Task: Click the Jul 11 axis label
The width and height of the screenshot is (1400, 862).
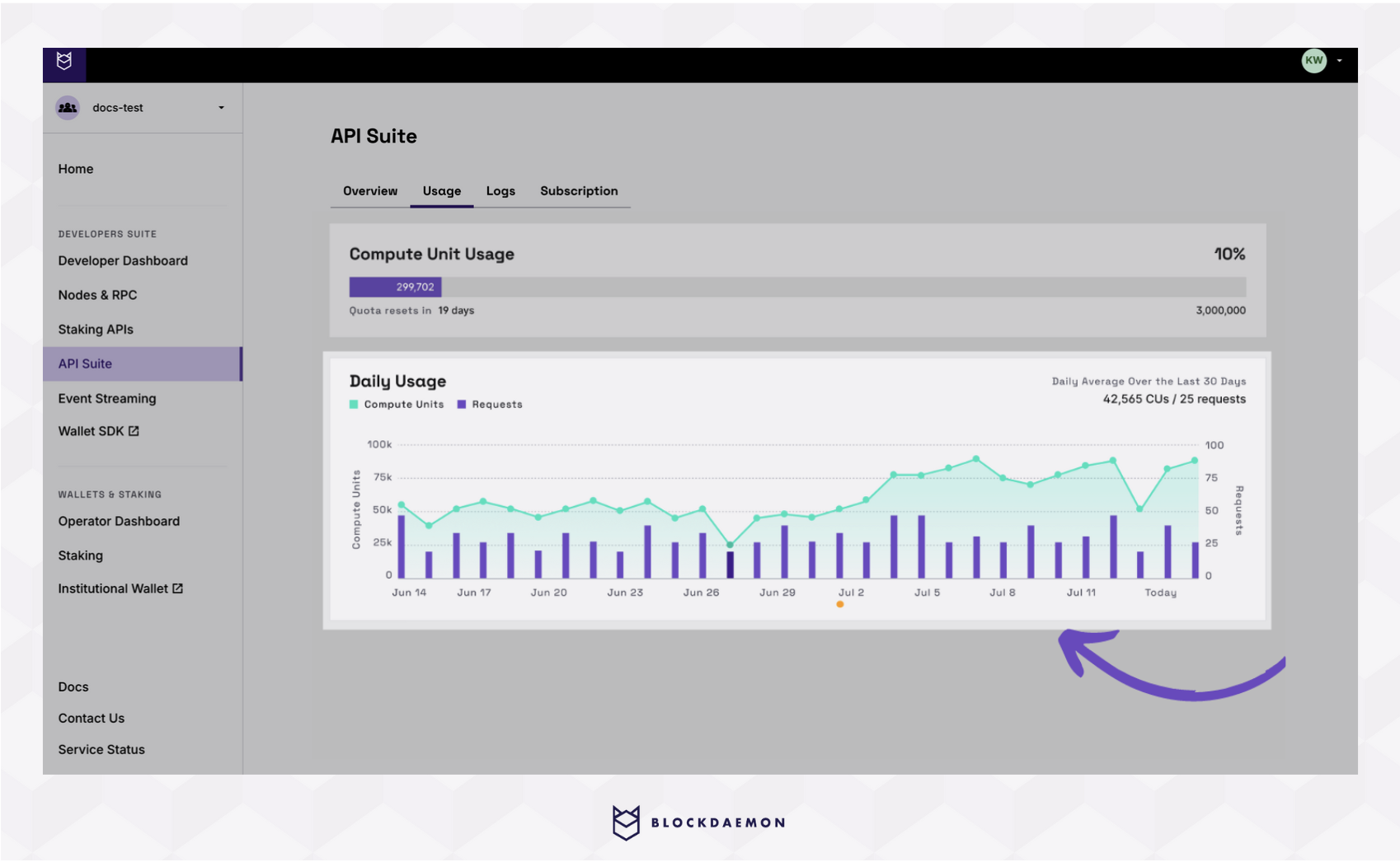Action: [x=1081, y=593]
